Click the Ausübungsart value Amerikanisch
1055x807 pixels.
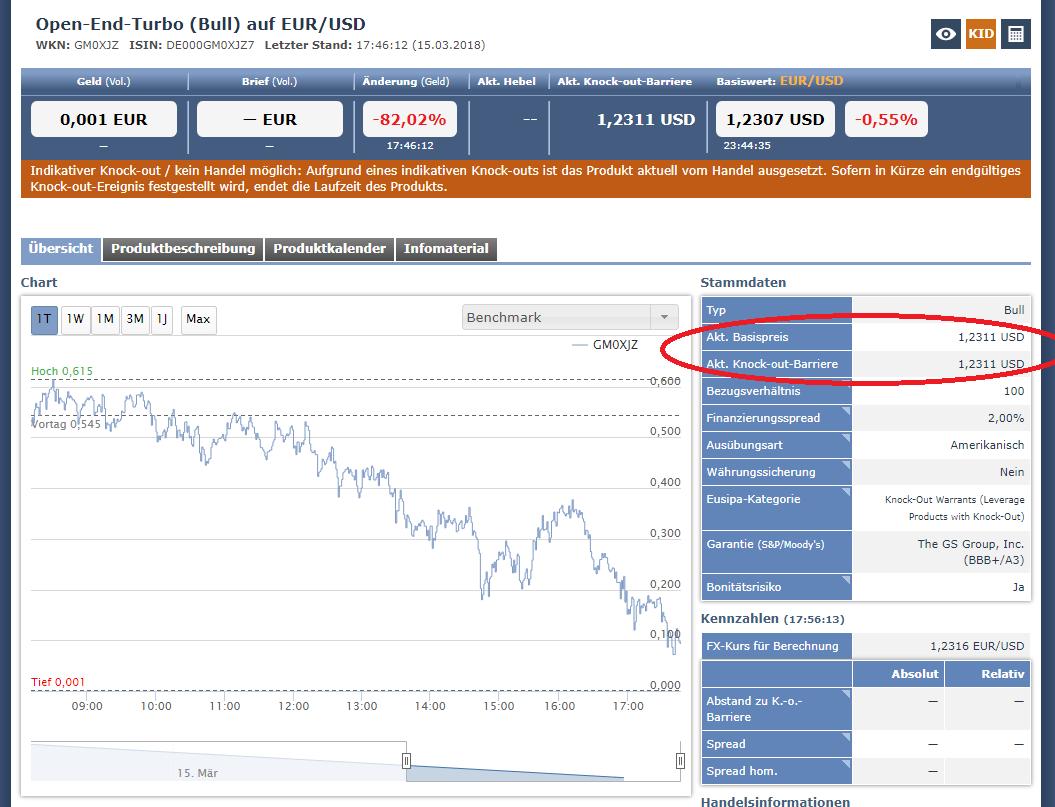987,445
